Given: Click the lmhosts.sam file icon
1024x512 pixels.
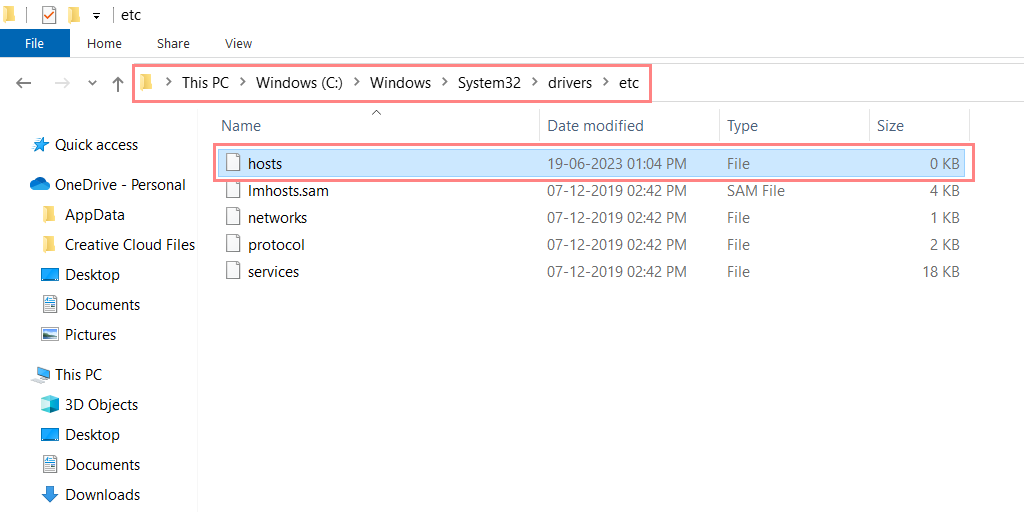Looking at the screenshot, I should tap(233, 191).
